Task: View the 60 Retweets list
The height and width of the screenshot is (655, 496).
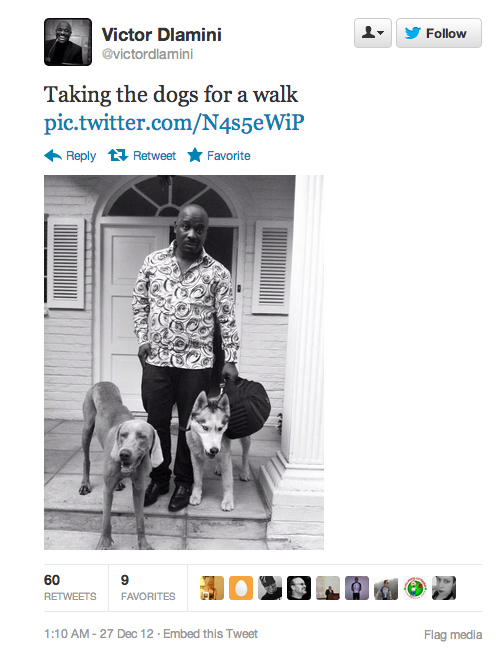Action: coord(70,587)
